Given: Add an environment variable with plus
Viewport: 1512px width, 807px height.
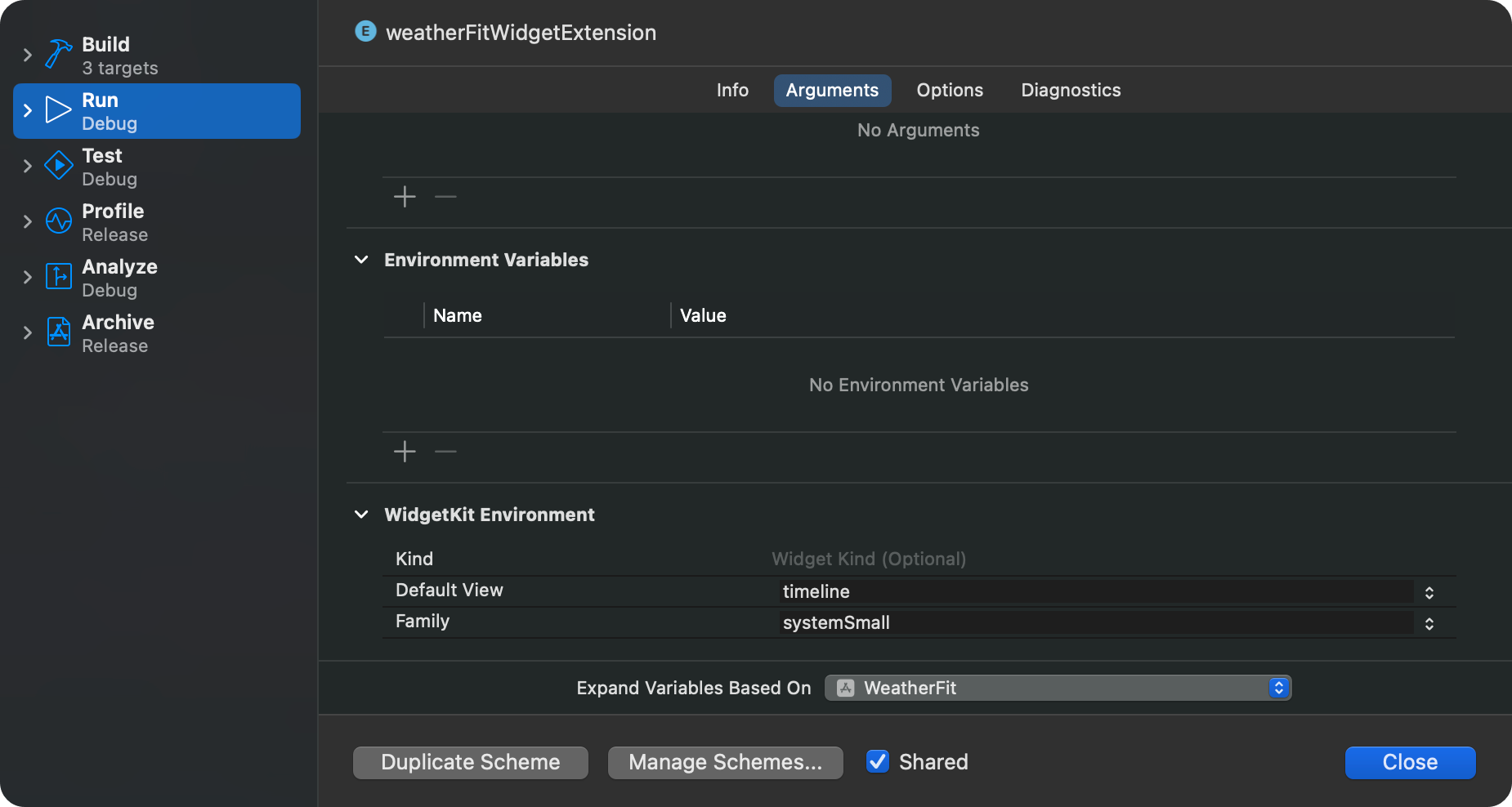Looking at the screenshot, I should coord(405,452).
